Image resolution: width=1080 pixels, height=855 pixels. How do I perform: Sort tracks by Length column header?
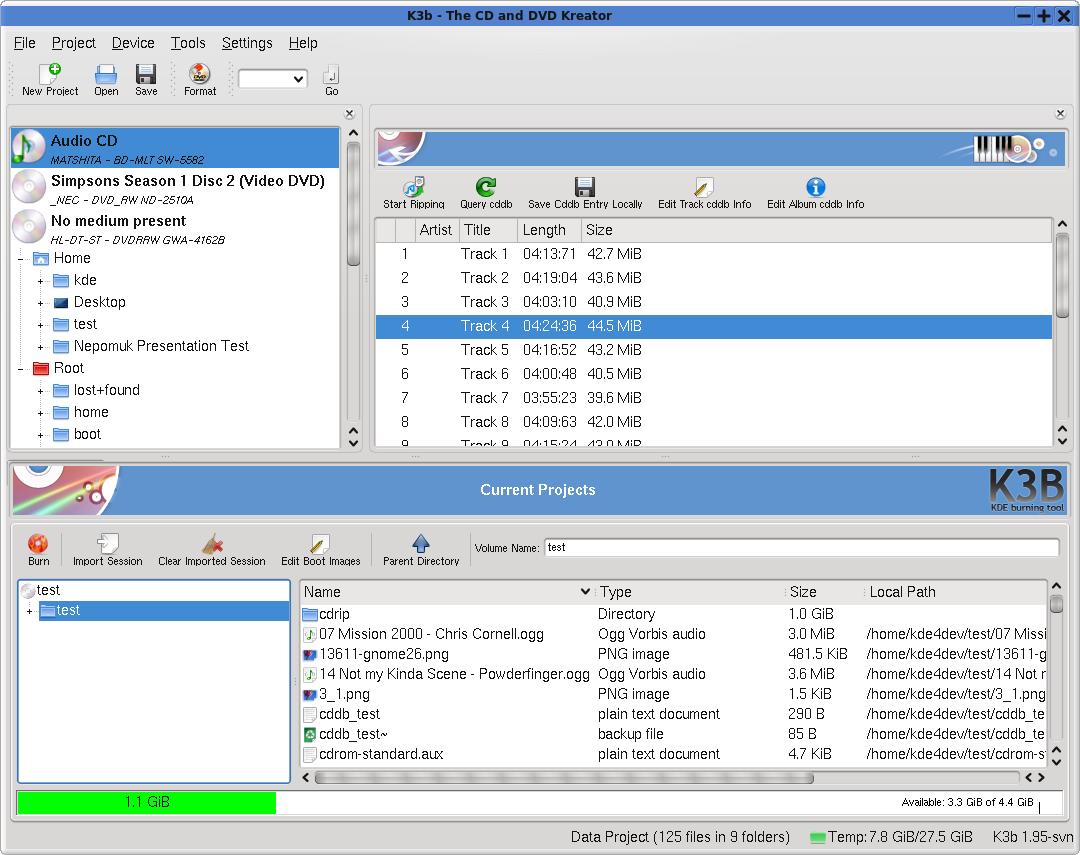(548, 230)
